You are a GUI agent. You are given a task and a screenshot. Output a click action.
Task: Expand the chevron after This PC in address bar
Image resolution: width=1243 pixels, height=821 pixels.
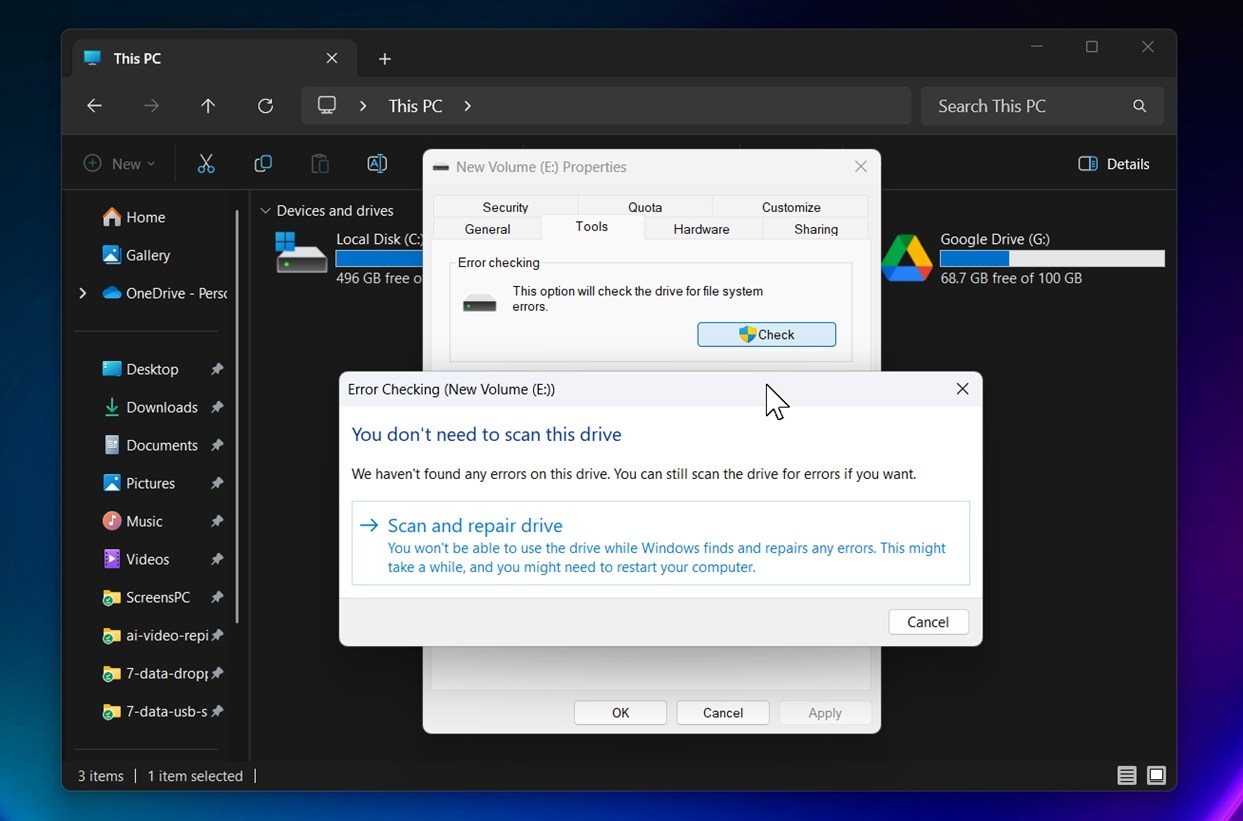coord(467,106)
